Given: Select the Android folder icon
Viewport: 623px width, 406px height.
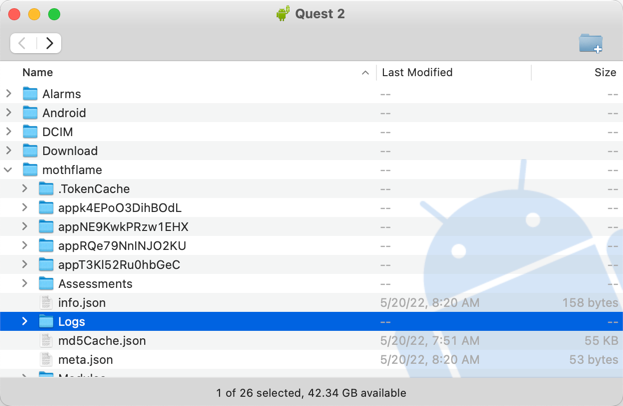Looking at the screenshot, I should coord(30,113).
